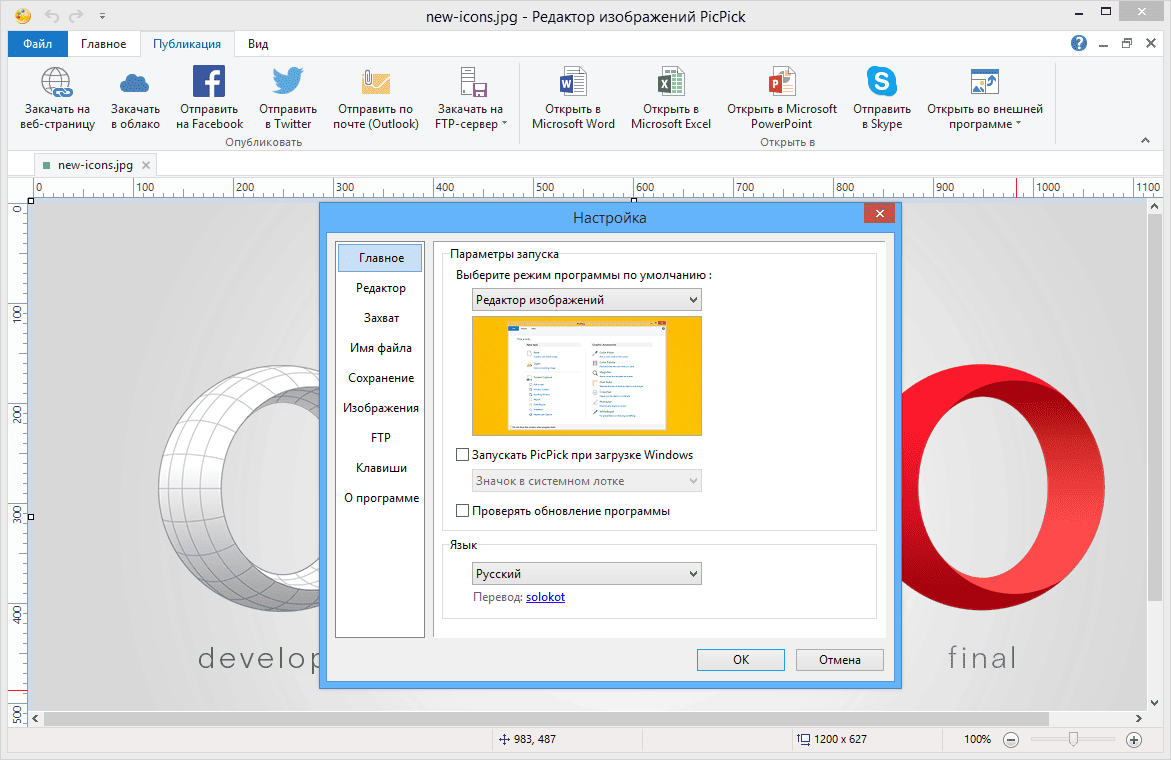Viewport: 1171px width, 760px height.
Task: Switch to the Вид ribbon tab
Action: [258, 44]
